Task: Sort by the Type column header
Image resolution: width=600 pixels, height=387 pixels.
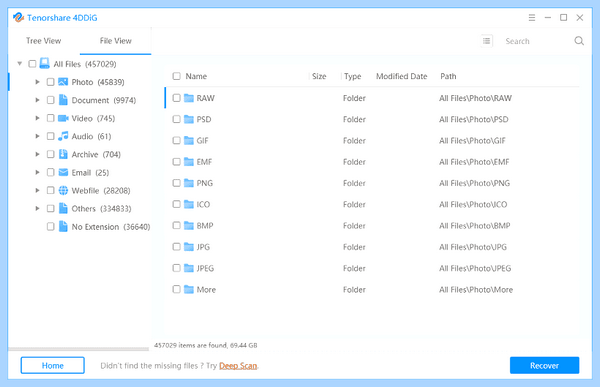Action: [x=352, y=76]
